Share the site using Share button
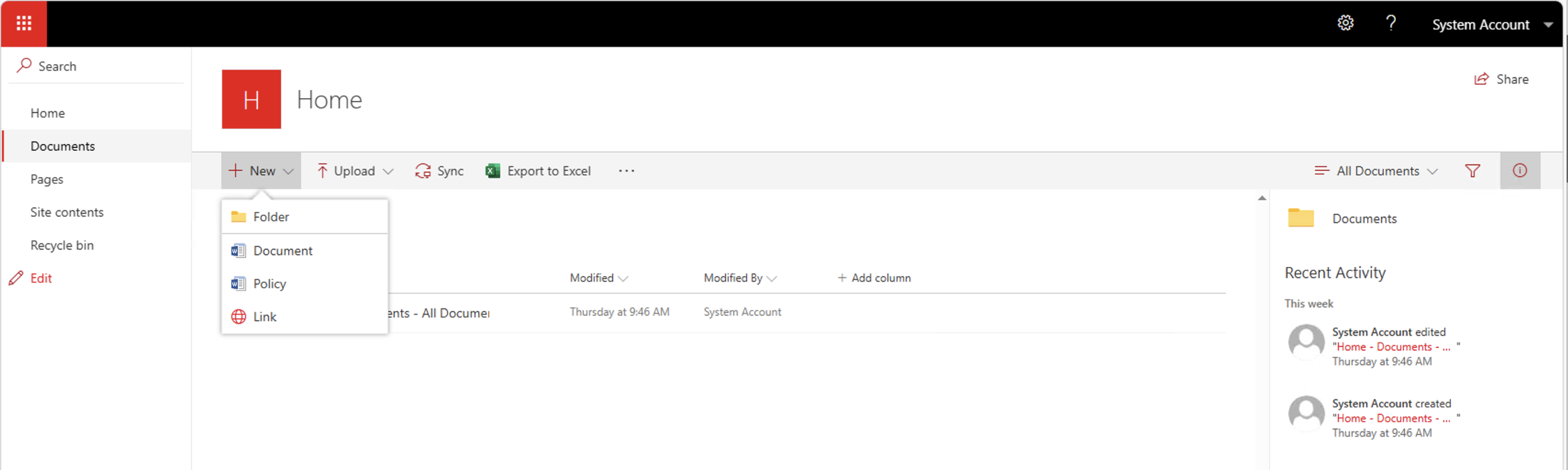This screenshot has width=1568, height=470. click(x=1501, y=79)
